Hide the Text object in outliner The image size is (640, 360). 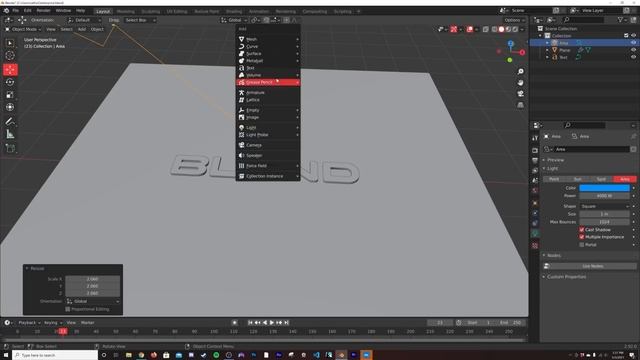[x=633, y=58]
